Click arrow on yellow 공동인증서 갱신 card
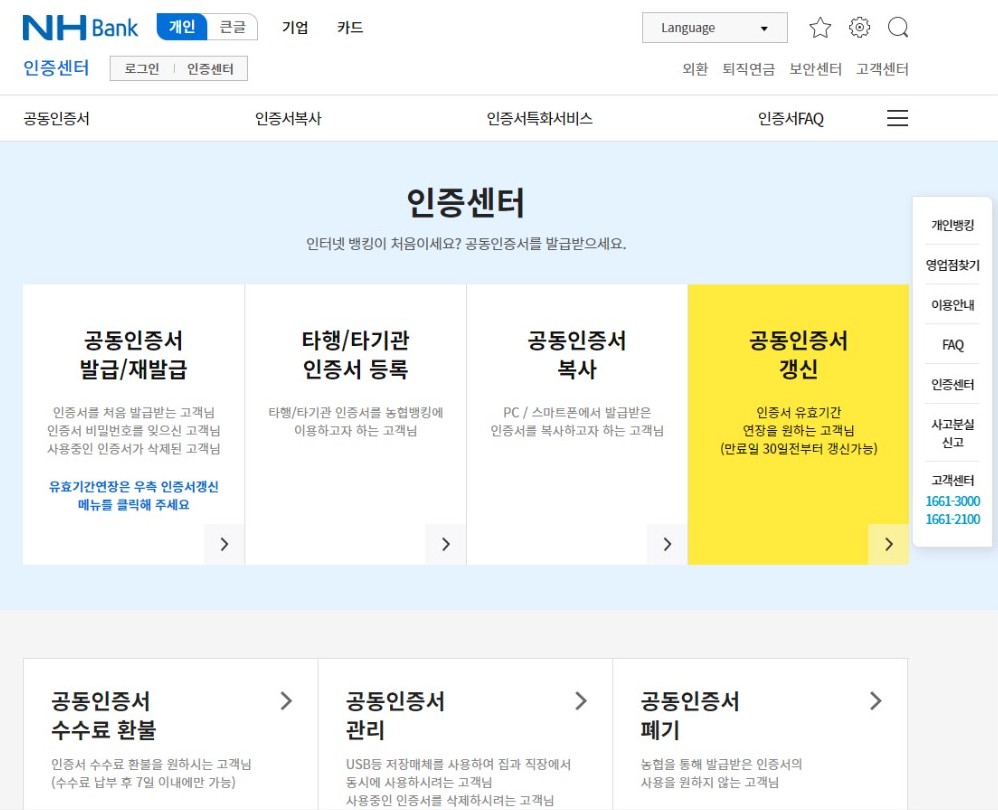Image resolution: width=998 pixels, height=810 pixels. point(889,544)
